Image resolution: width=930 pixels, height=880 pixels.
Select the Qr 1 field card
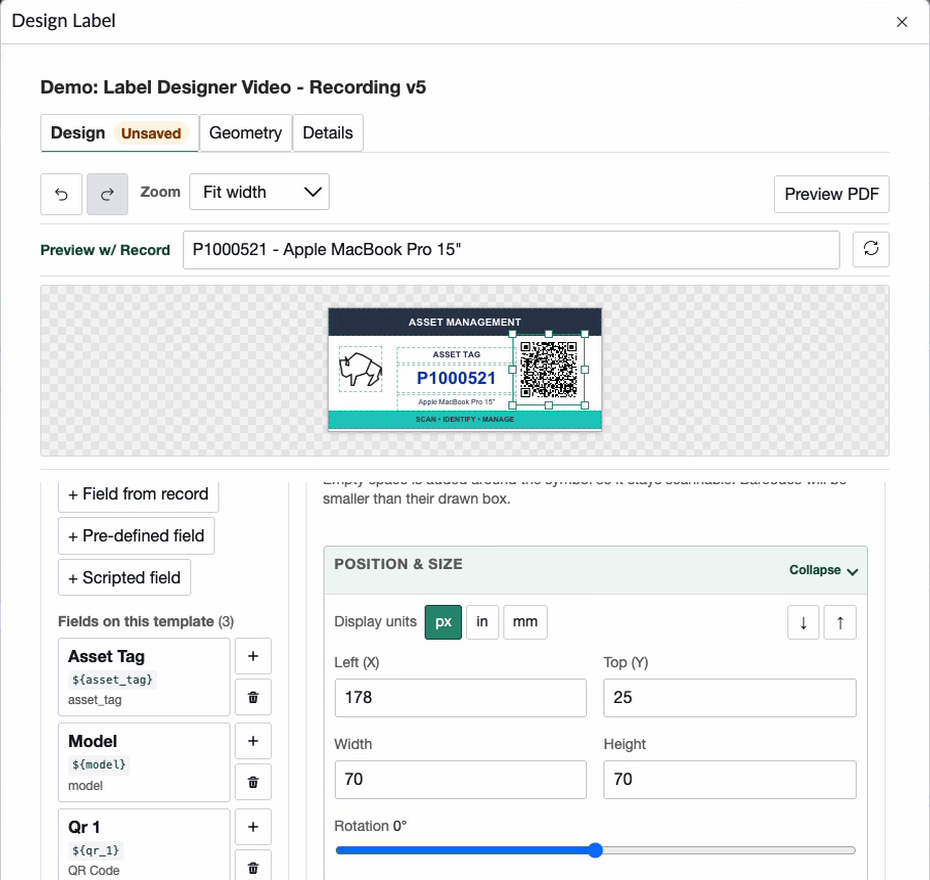(144, 844)
